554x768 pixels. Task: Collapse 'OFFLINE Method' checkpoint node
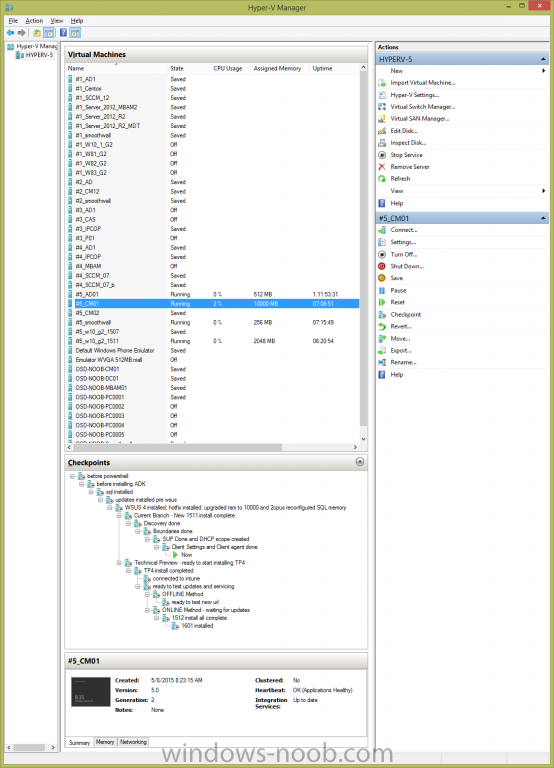pos(147,594)
